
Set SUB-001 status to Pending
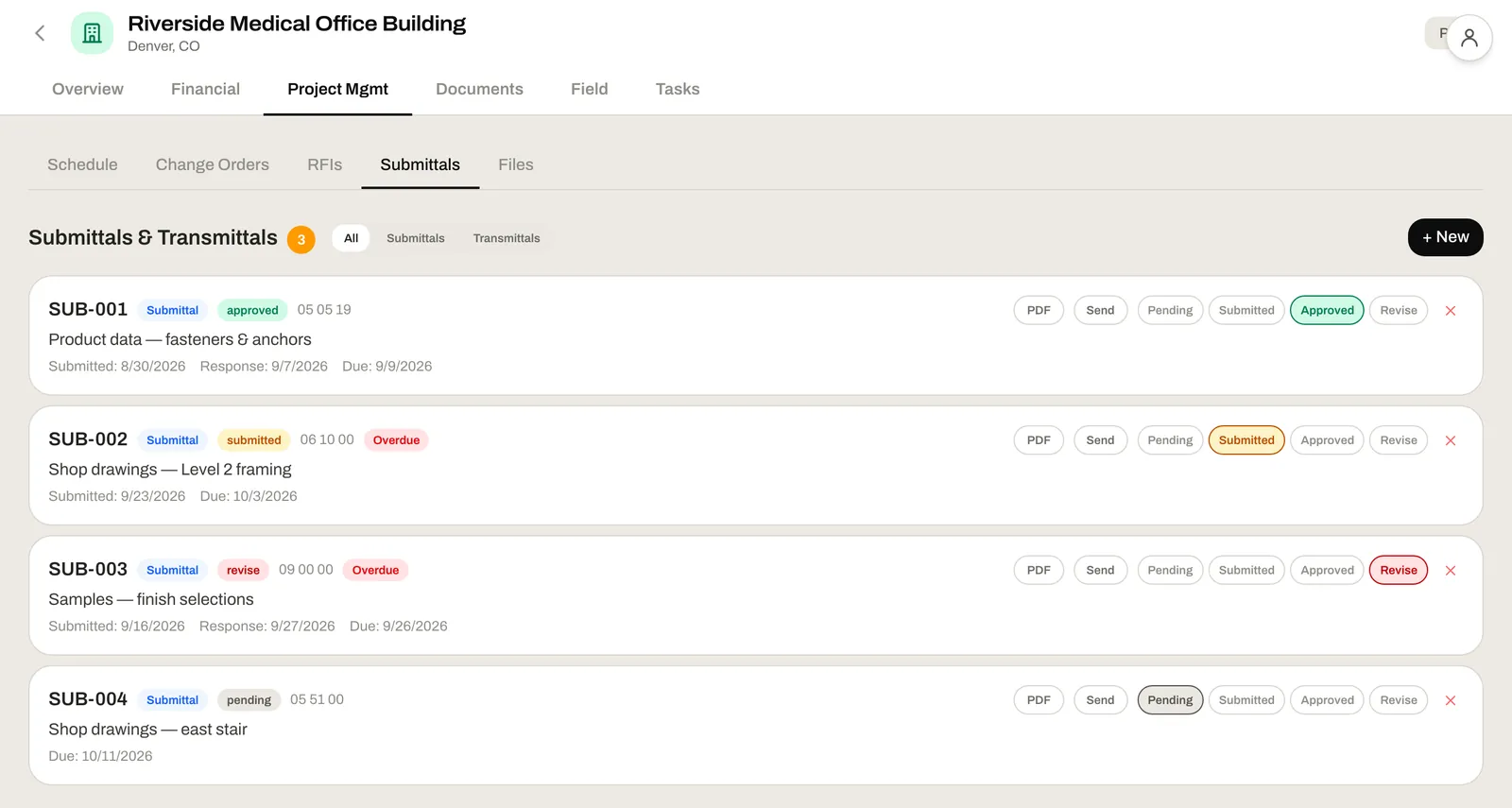tap(1170, 310)
